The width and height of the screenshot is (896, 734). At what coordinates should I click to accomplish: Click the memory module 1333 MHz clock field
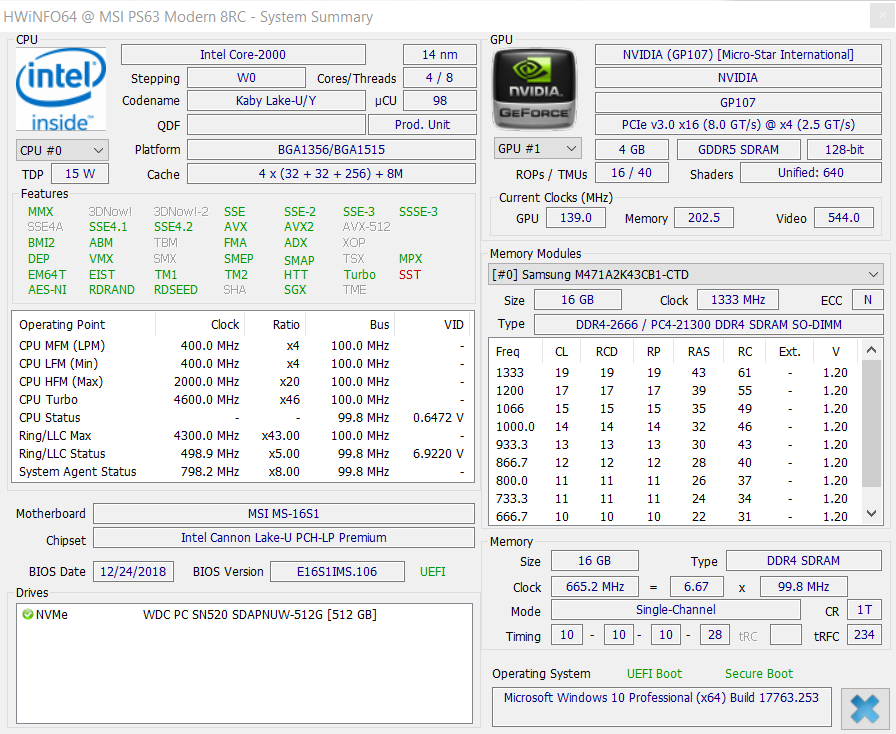[x=738, y=300]
